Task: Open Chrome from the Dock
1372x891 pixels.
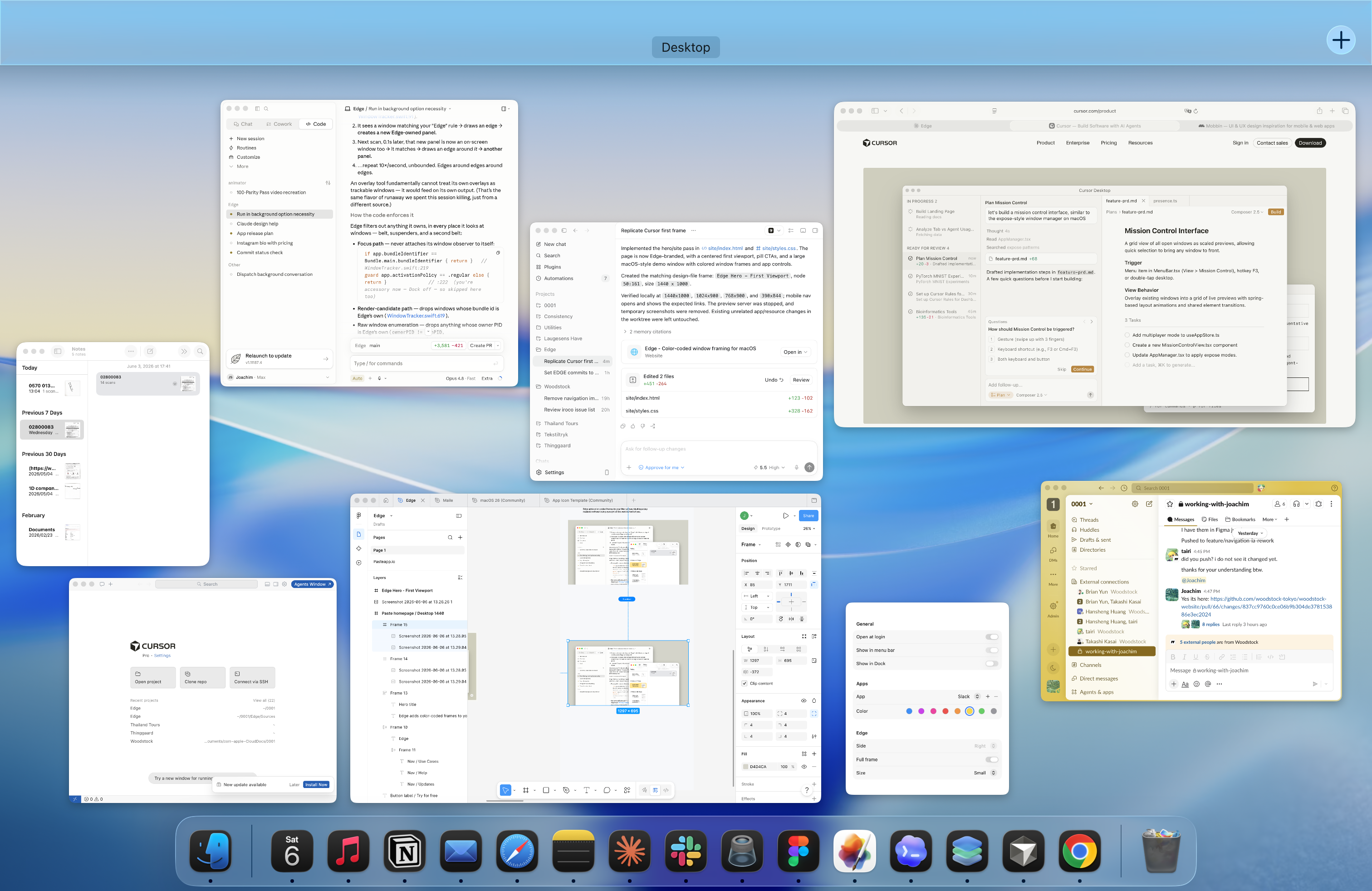Action: point(1079,851)
